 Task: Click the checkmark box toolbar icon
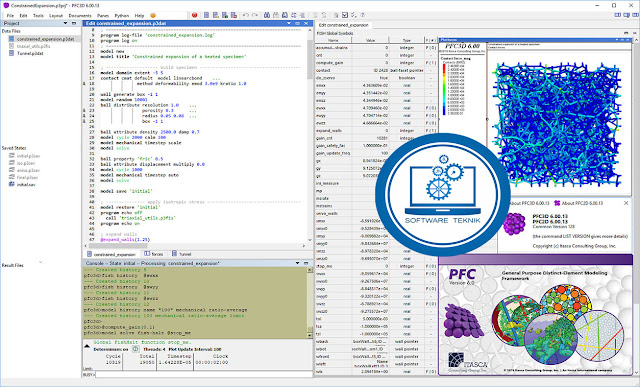click(345, 15)
